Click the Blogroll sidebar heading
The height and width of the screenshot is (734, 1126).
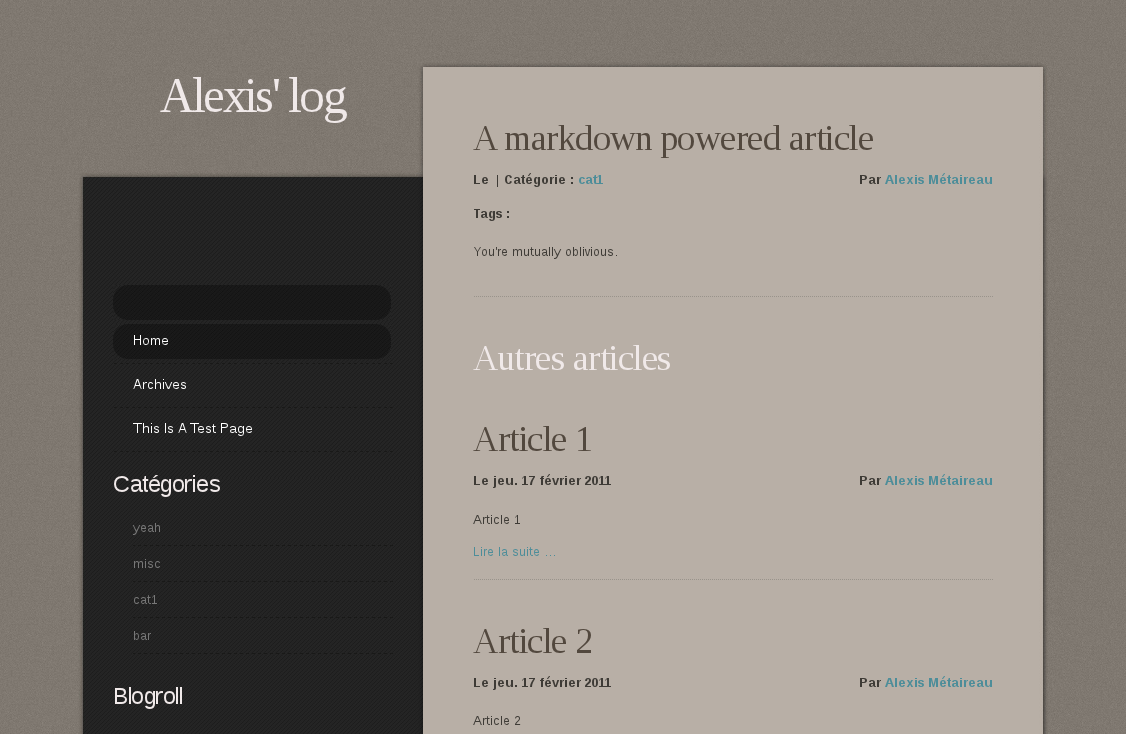[148, 697]
